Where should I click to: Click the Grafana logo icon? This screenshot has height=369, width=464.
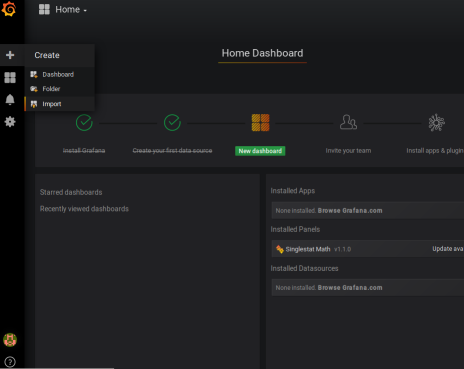[9, 9]
